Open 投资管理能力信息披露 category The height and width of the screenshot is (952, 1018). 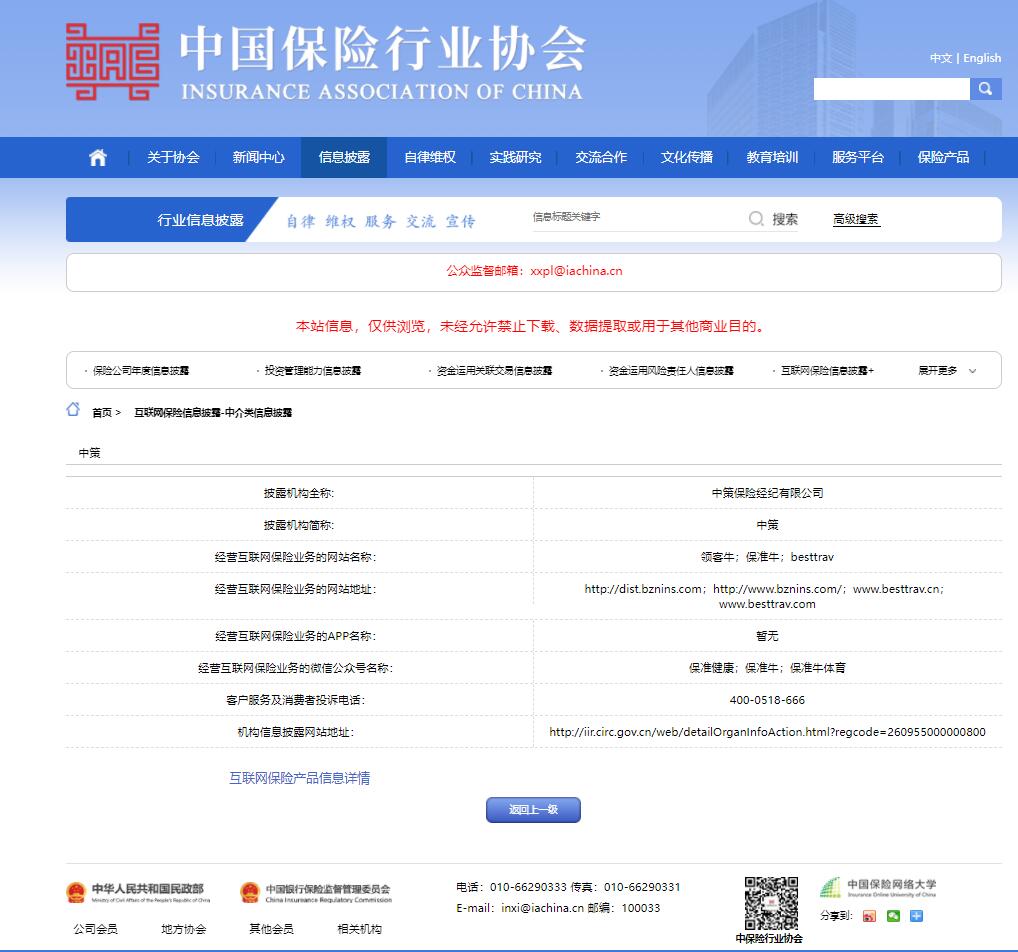click(x=313, y=370)
